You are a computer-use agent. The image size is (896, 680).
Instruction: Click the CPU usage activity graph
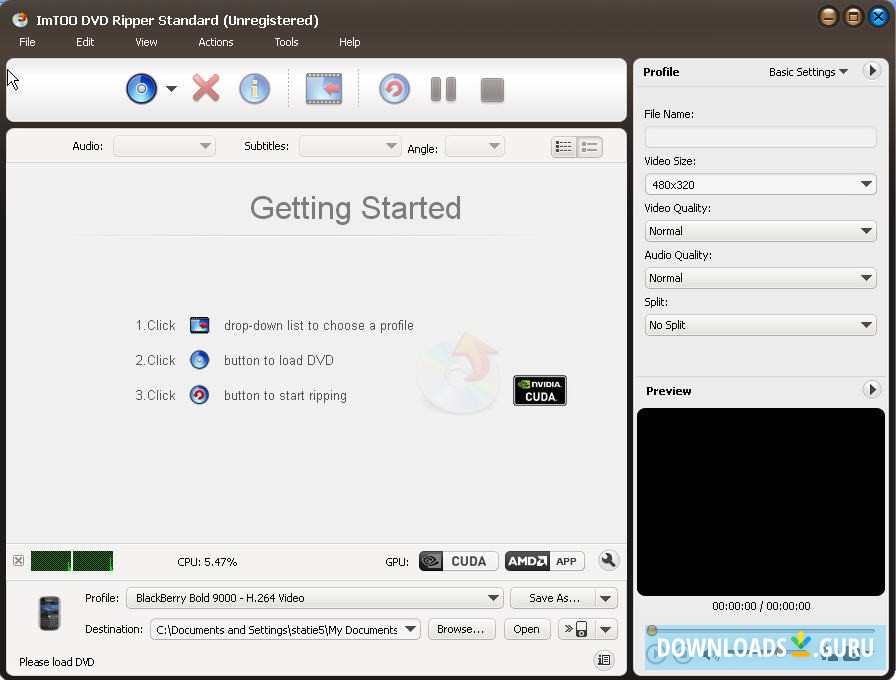click(x=70, y=561)
